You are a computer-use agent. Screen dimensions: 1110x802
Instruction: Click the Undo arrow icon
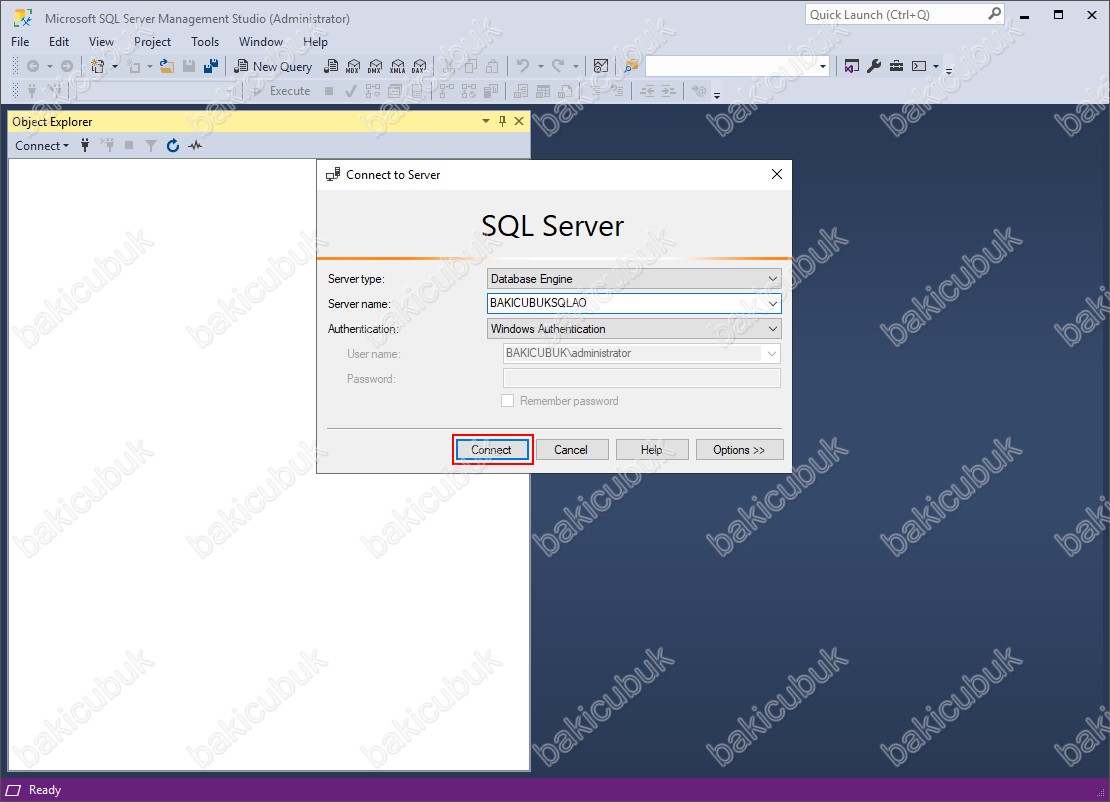point(522,67)
